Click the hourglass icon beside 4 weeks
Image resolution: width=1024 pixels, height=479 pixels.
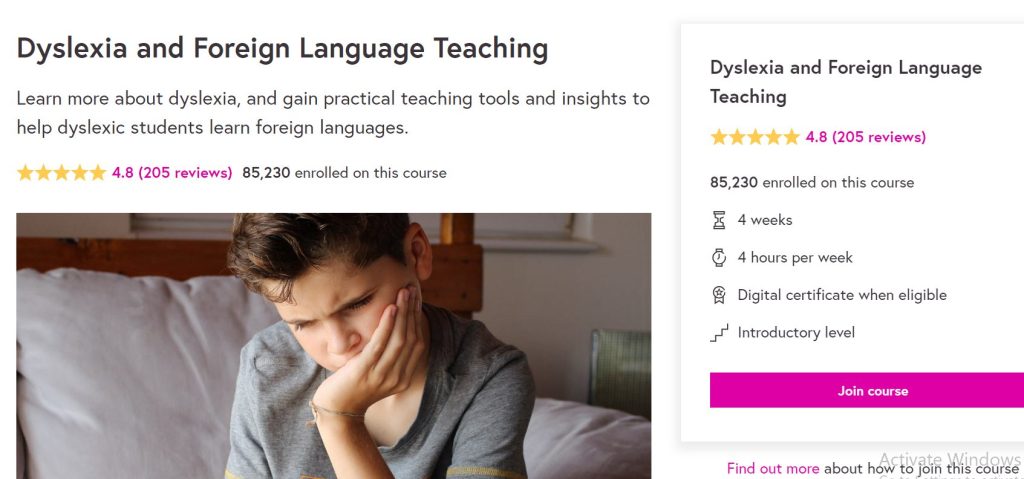pos(718,220)
